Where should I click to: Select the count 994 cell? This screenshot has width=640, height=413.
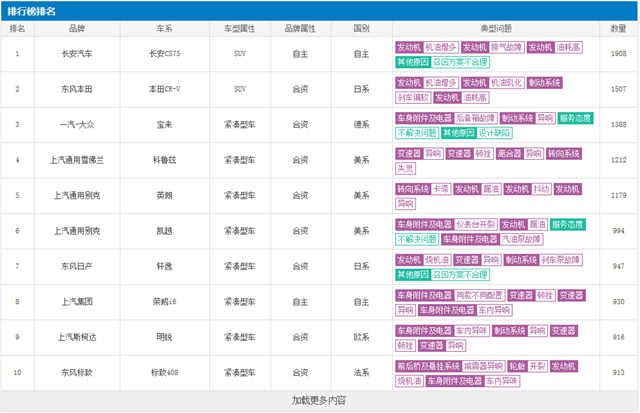coord(618,231)
